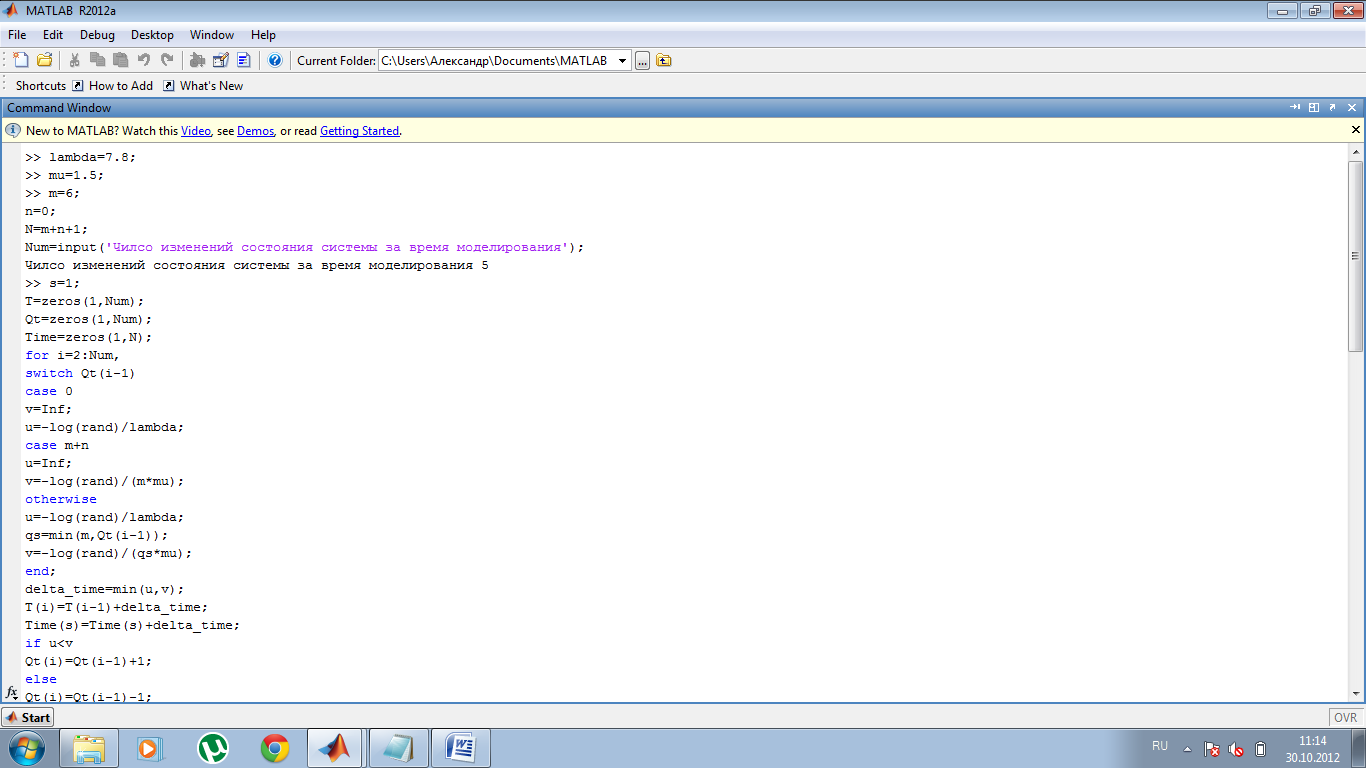Maximize the Command Window panel icon

(1314, 107)
